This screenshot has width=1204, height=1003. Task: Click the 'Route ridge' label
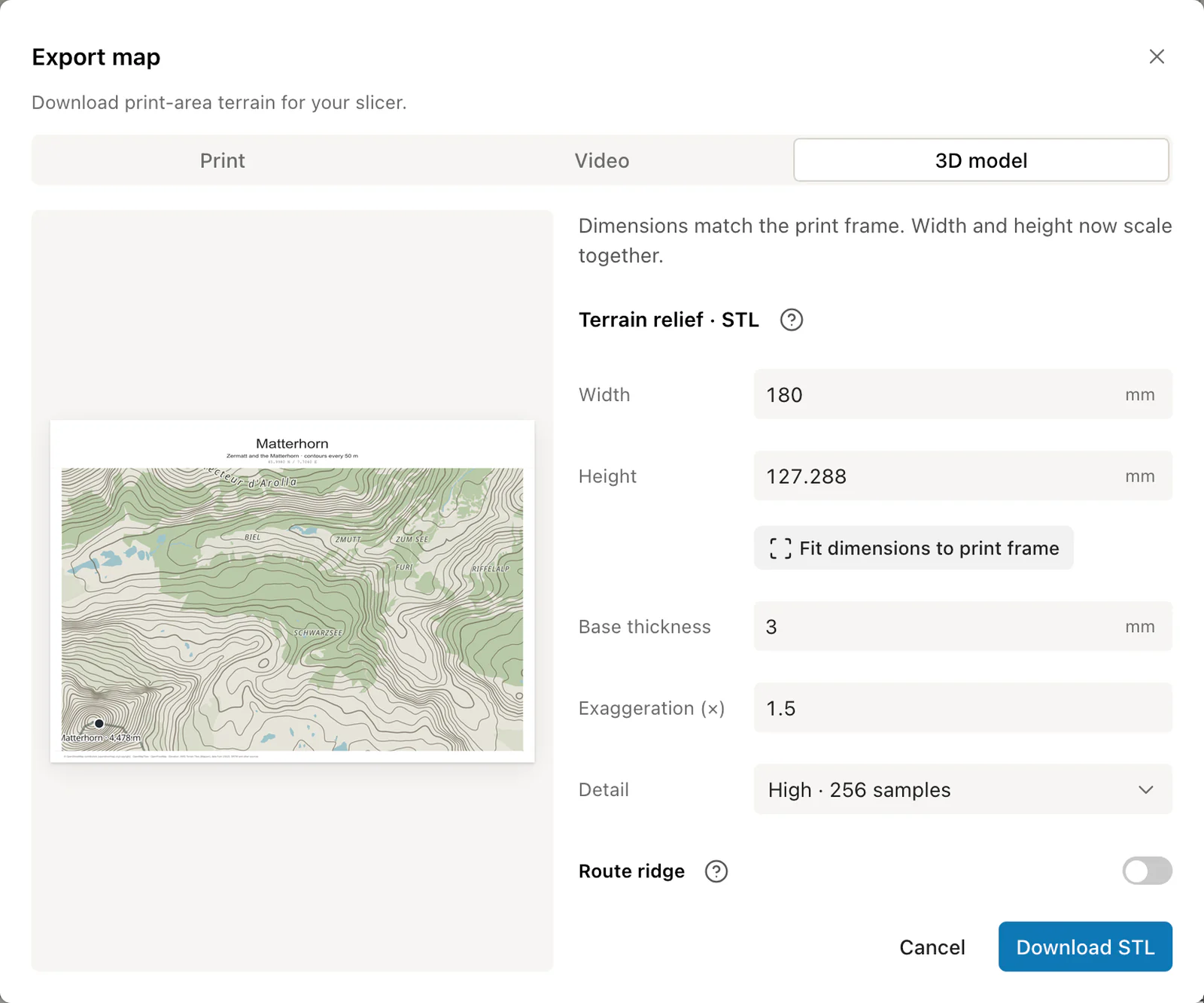631,871
